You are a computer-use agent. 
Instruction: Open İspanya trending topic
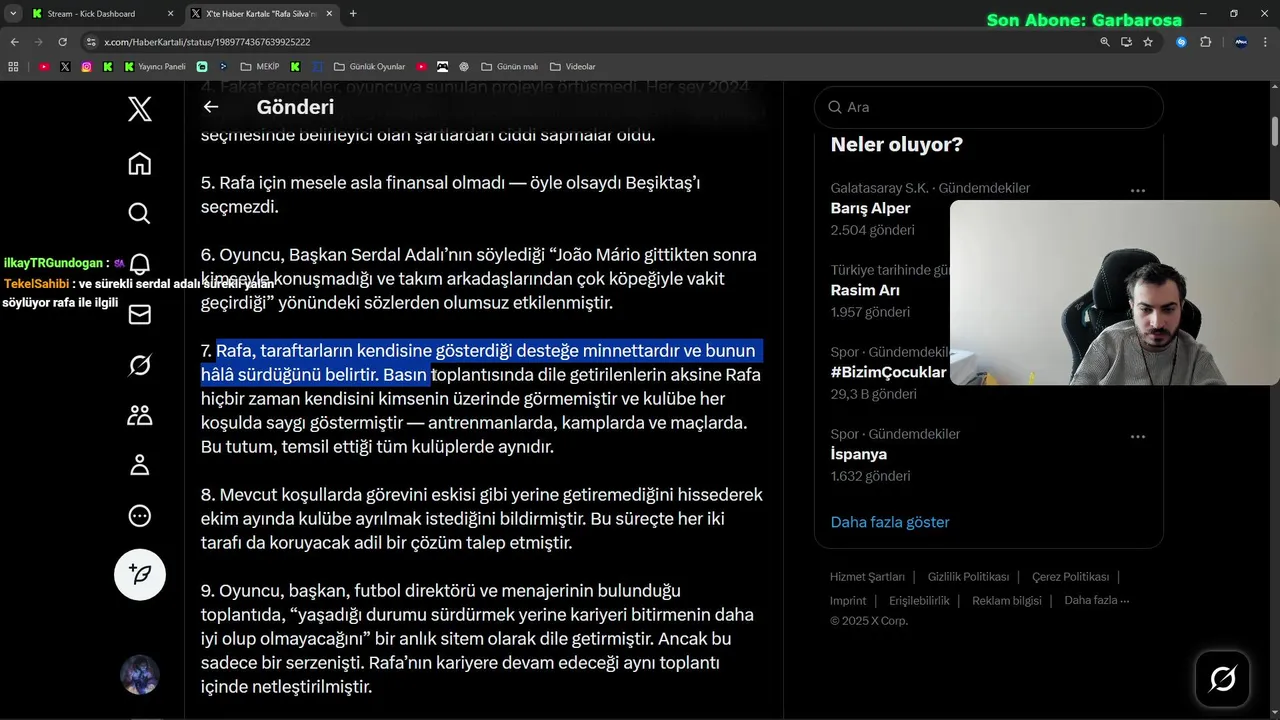tap(859, 454)
